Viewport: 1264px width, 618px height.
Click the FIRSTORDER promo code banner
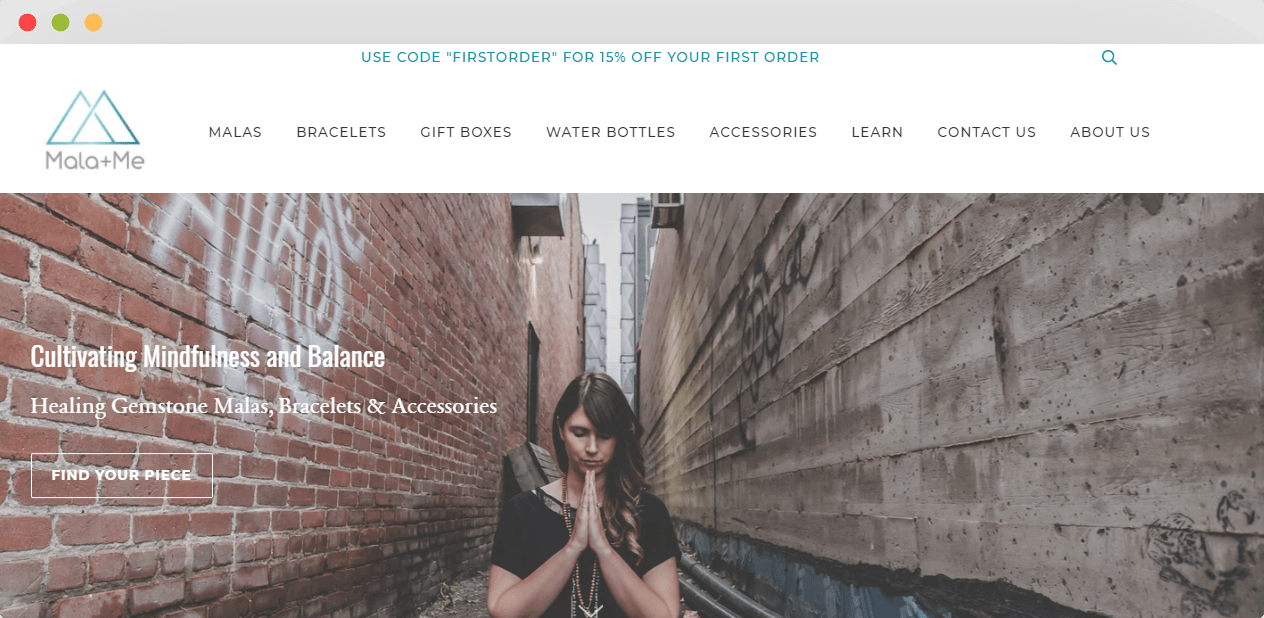pos(590,57)
